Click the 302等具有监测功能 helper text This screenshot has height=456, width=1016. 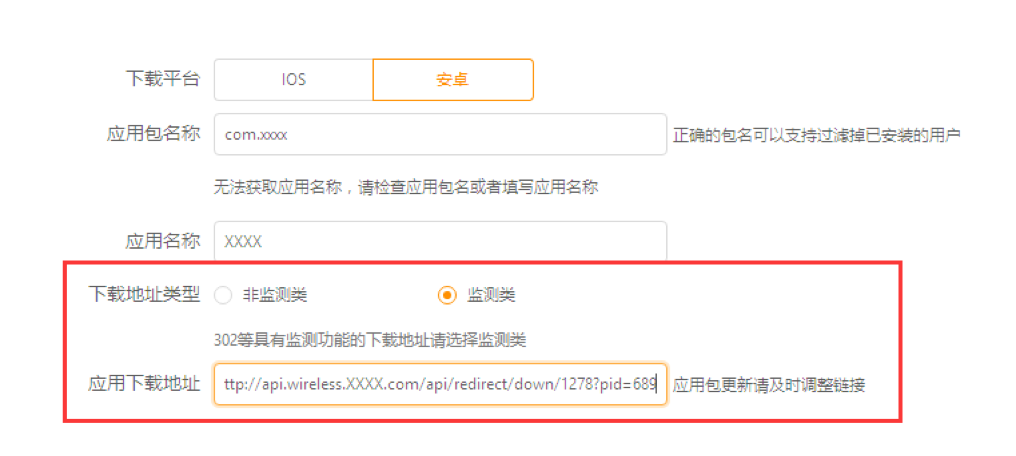tap(370, 339)
